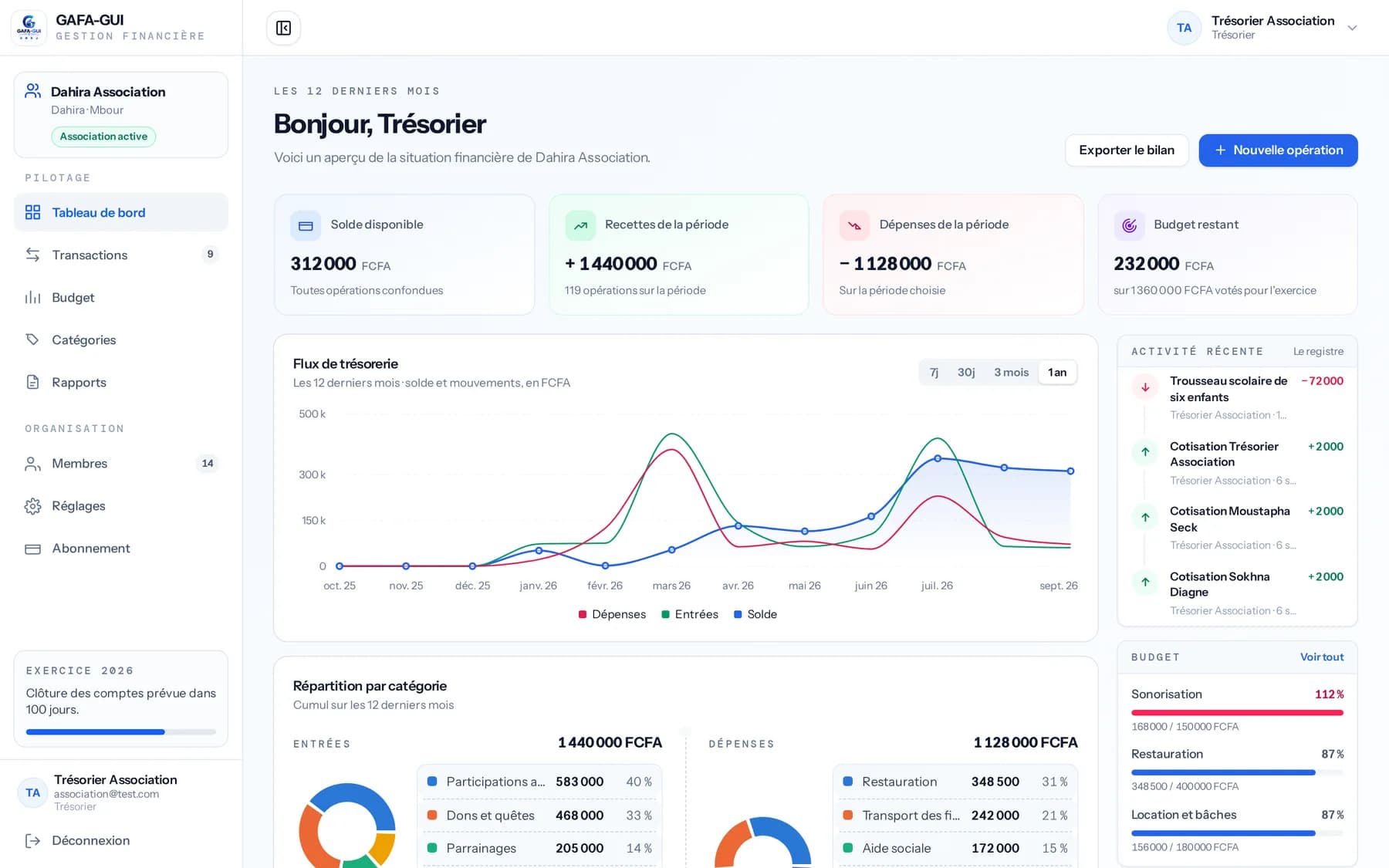
Task: Go to Transactions in sidebar
Action: click(121, 255)
